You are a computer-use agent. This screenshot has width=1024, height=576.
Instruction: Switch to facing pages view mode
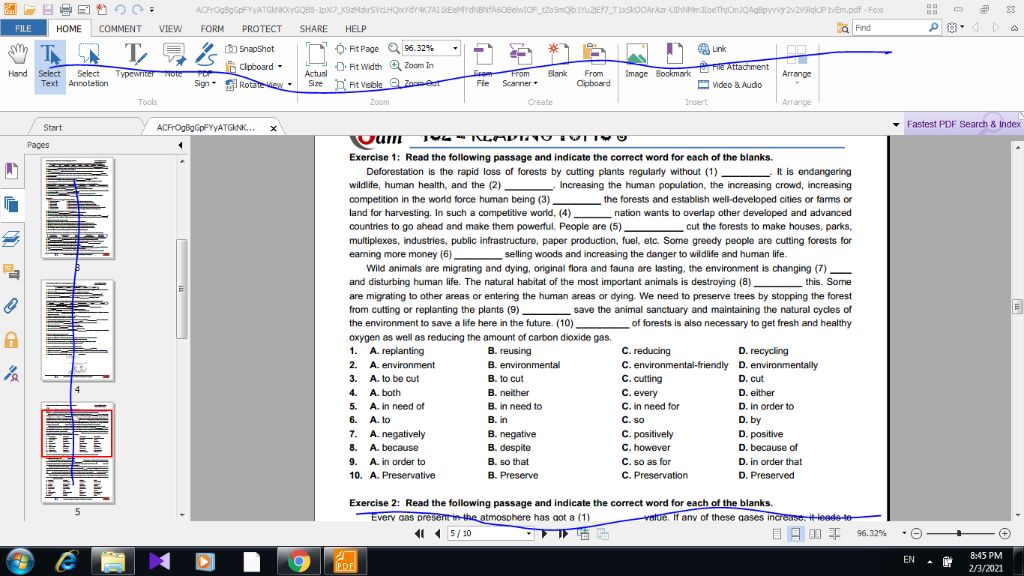click(x=815, y=534)
